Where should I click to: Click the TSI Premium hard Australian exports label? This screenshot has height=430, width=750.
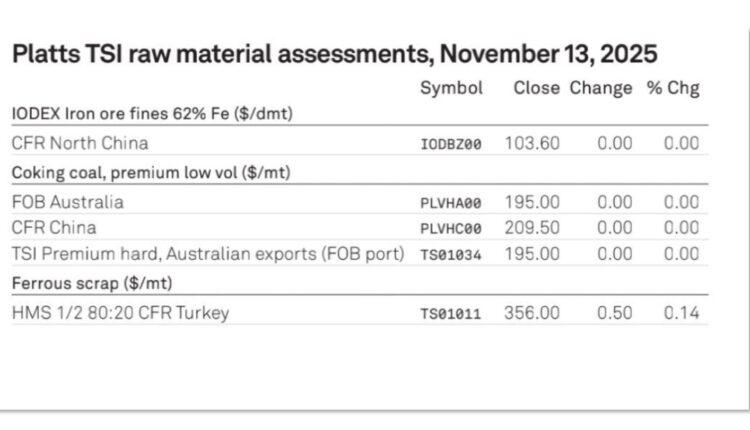click(208, 254)
